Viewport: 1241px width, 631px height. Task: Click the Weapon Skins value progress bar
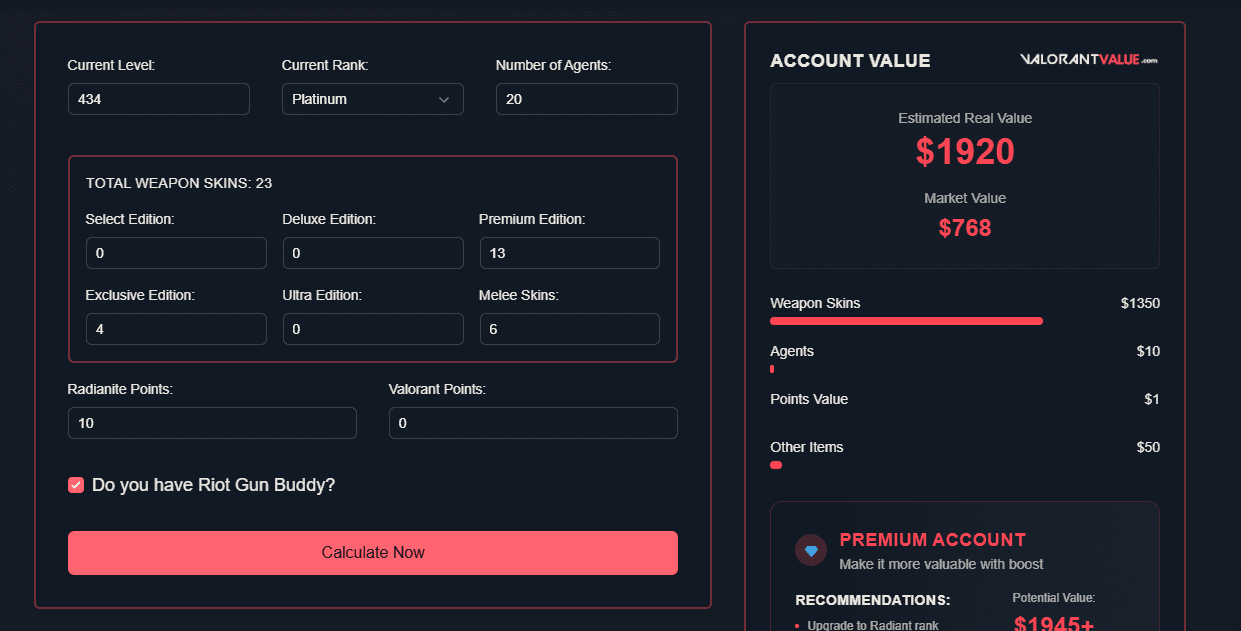pos(906,321)
